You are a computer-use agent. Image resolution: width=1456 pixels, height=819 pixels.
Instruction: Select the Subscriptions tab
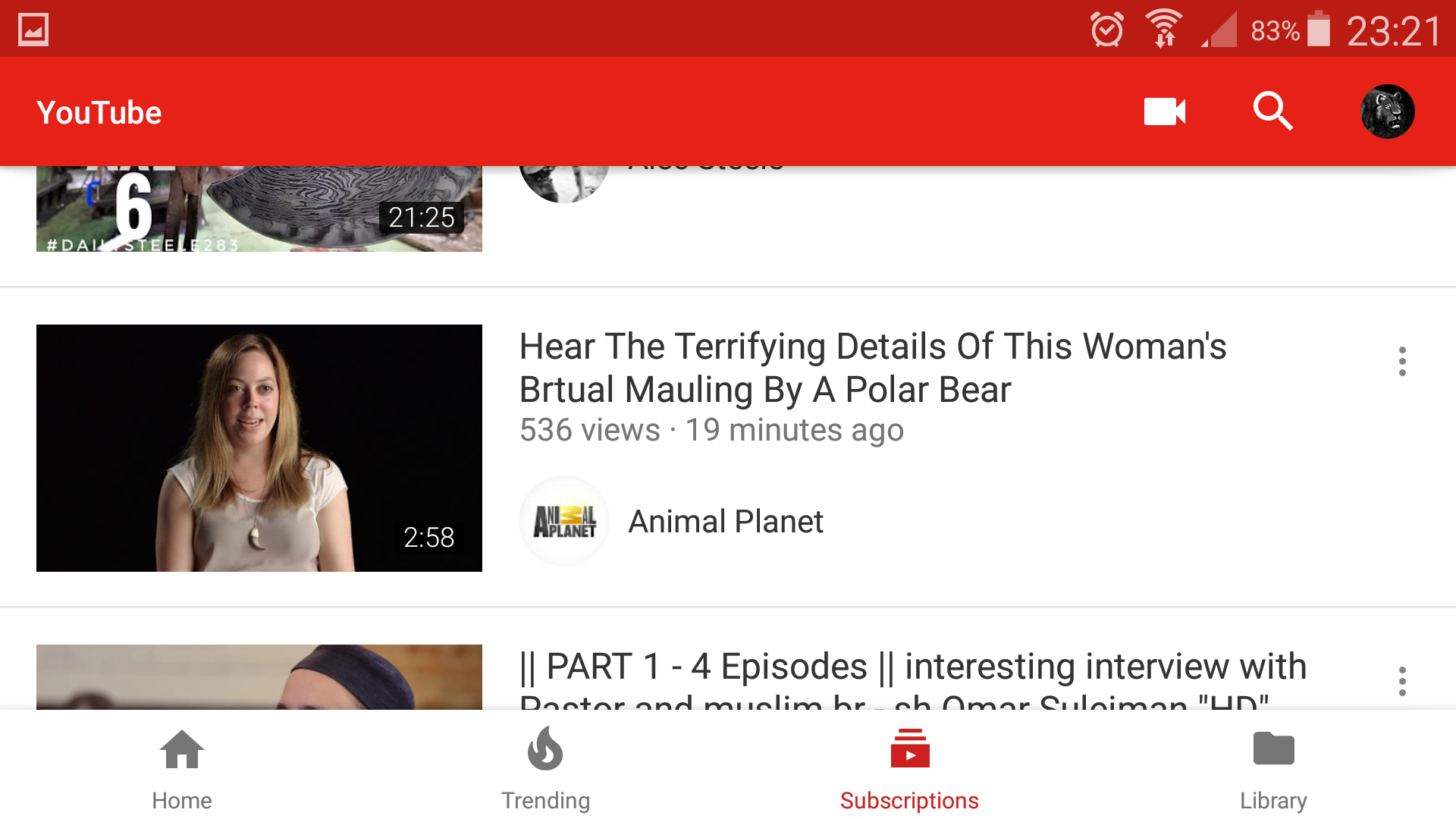910,769
